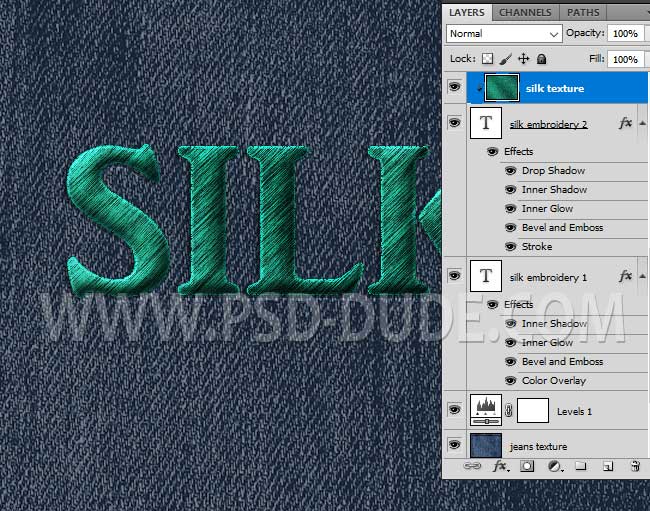Hide Inner Shadow on silk embroidery 2
This screenshot has height=511, width=650.
click(510, 190)
